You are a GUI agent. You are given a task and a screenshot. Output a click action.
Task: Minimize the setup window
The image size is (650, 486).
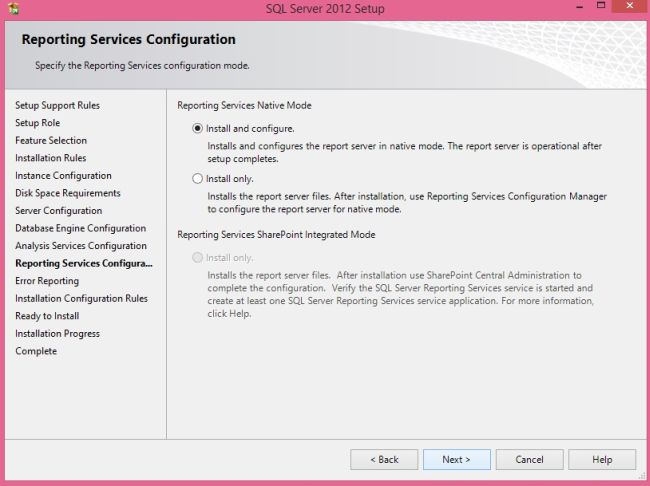580,7
